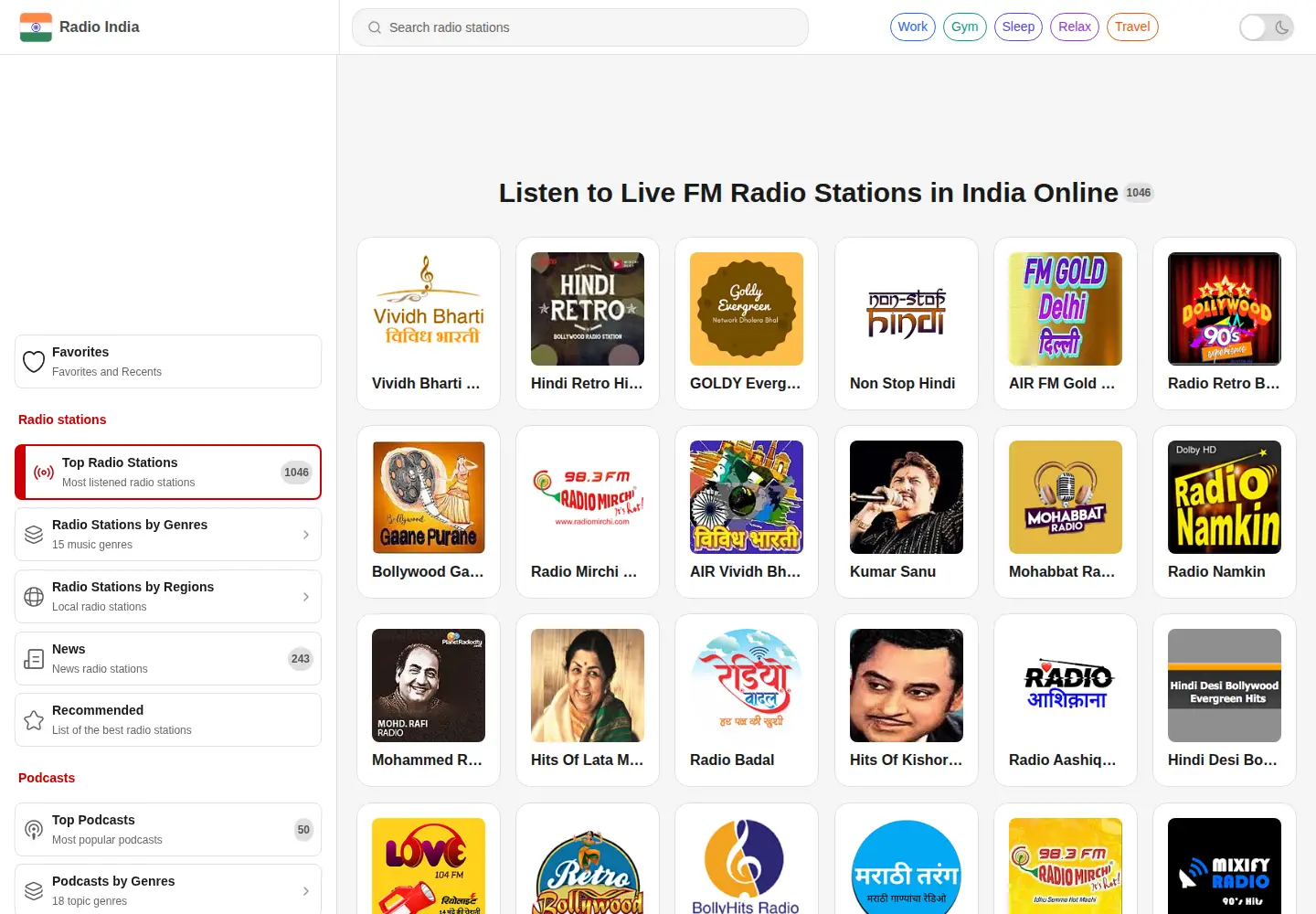This screenshot has width=1316, height=914.
Task: Click the Genres stacked layers icon
Action: 34,535
